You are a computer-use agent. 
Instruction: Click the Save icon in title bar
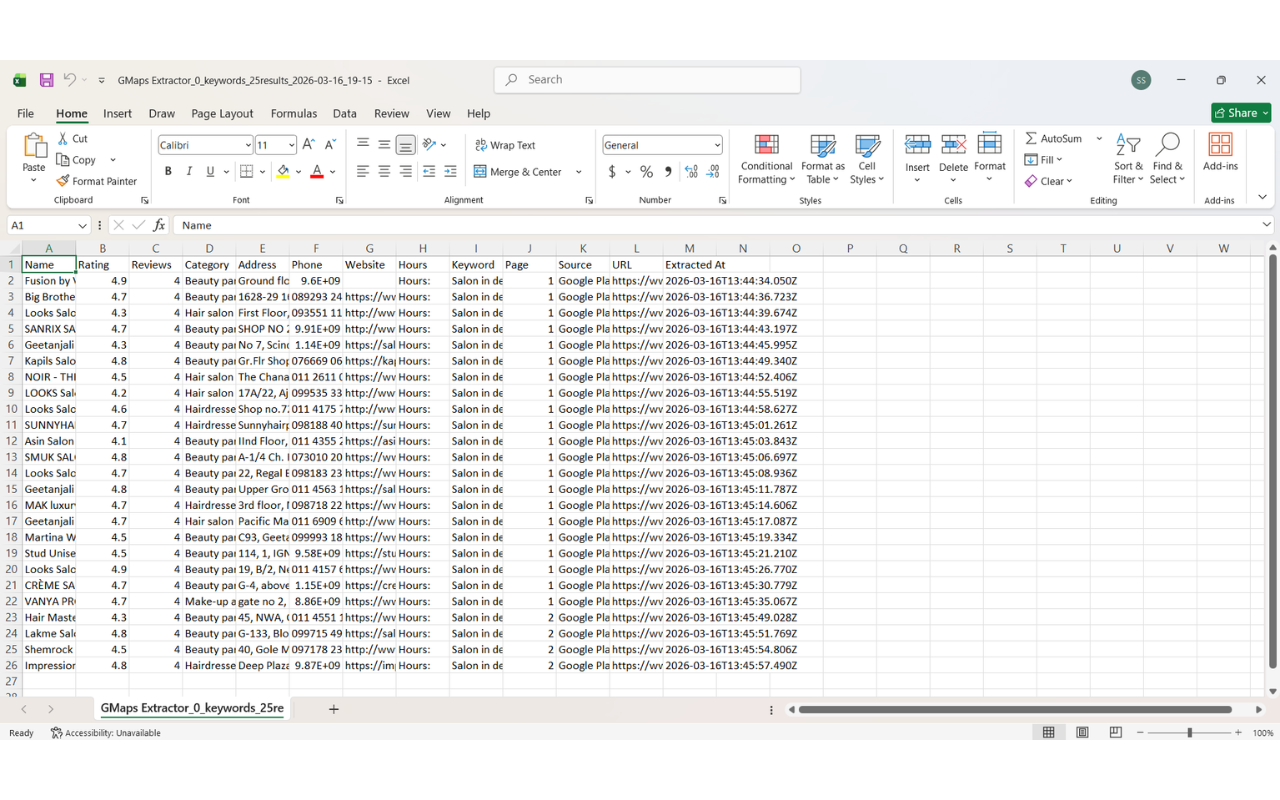[x=46, y=80]
